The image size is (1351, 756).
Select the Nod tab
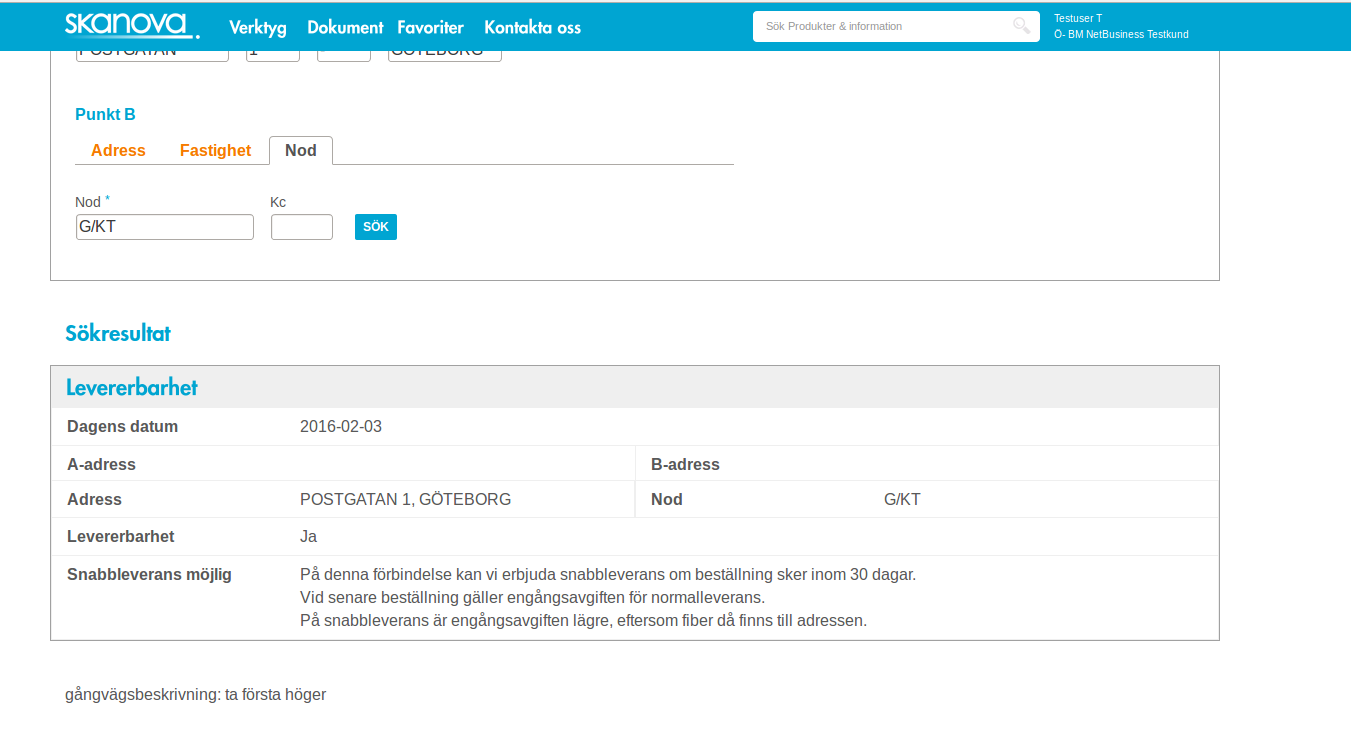click(301, 150)
